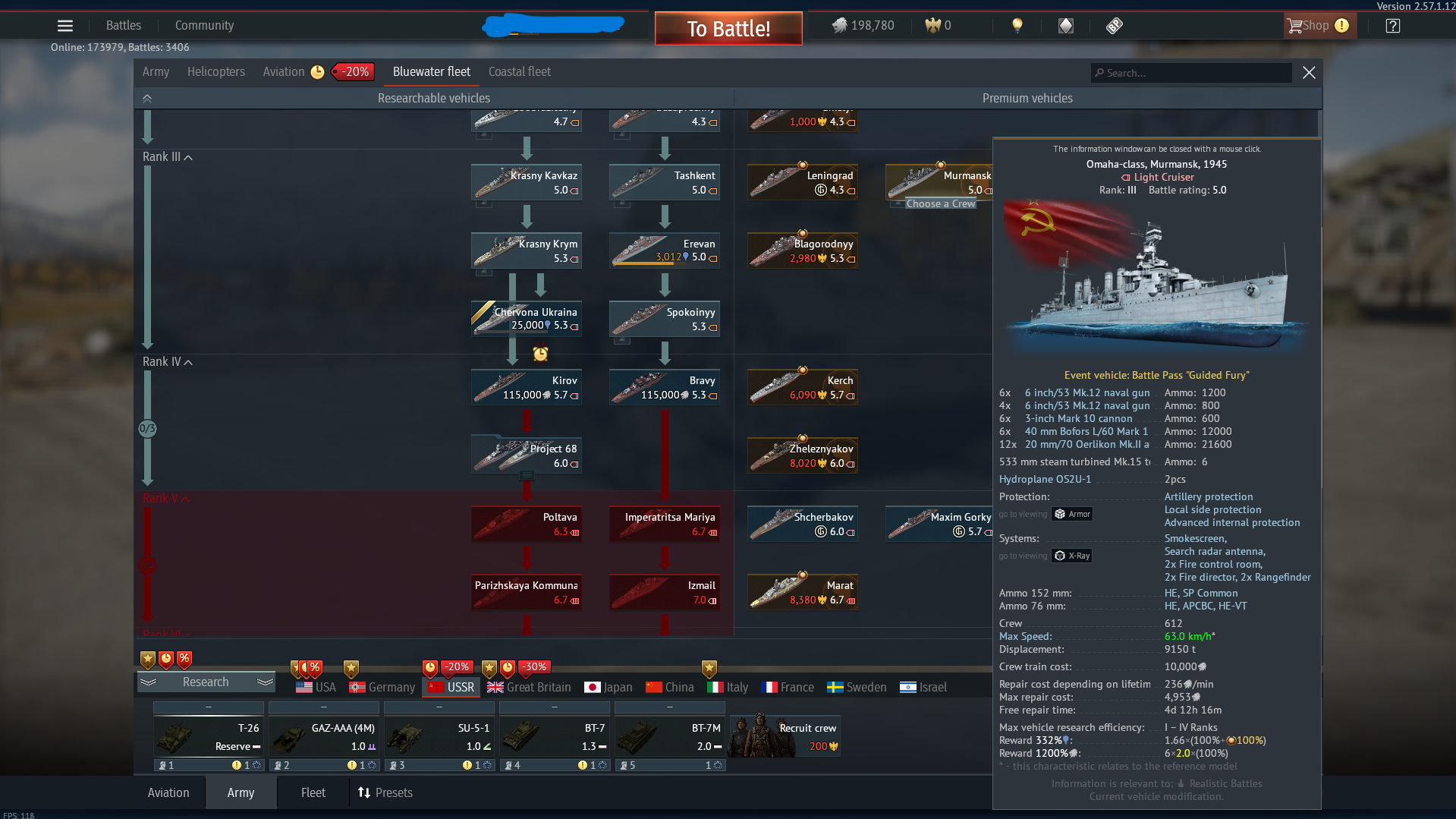1456x819 pixels.
Task: Click the percent badge above Research panel
Action: [x=184, y=660]
